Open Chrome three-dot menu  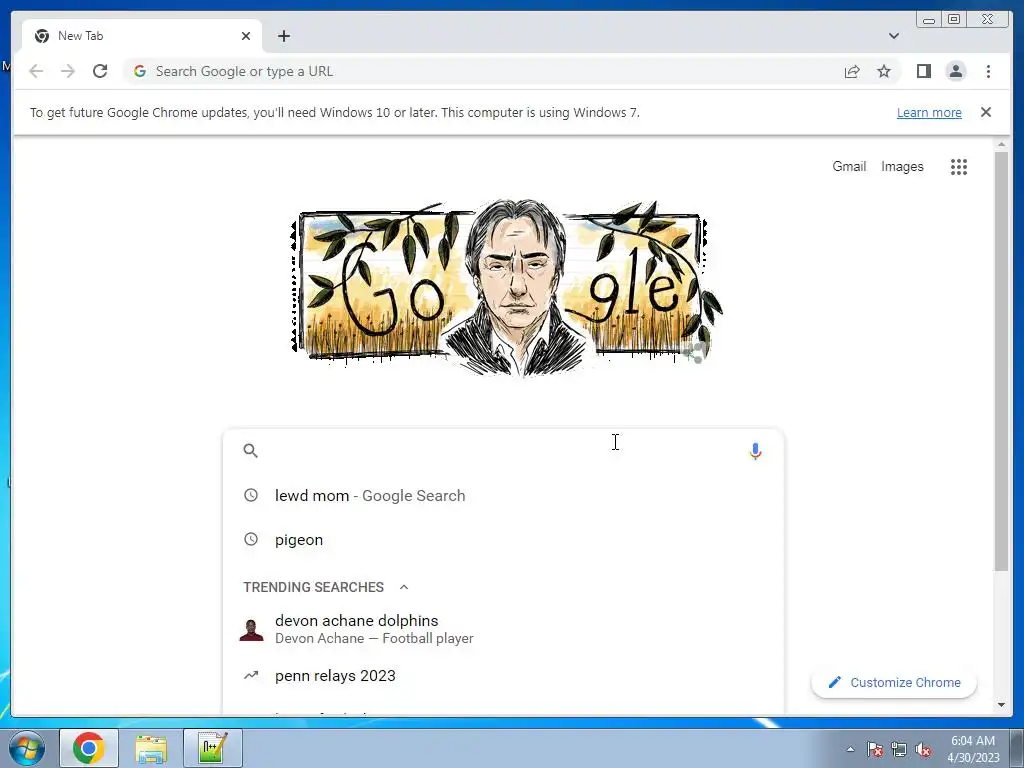coord(988,71)
